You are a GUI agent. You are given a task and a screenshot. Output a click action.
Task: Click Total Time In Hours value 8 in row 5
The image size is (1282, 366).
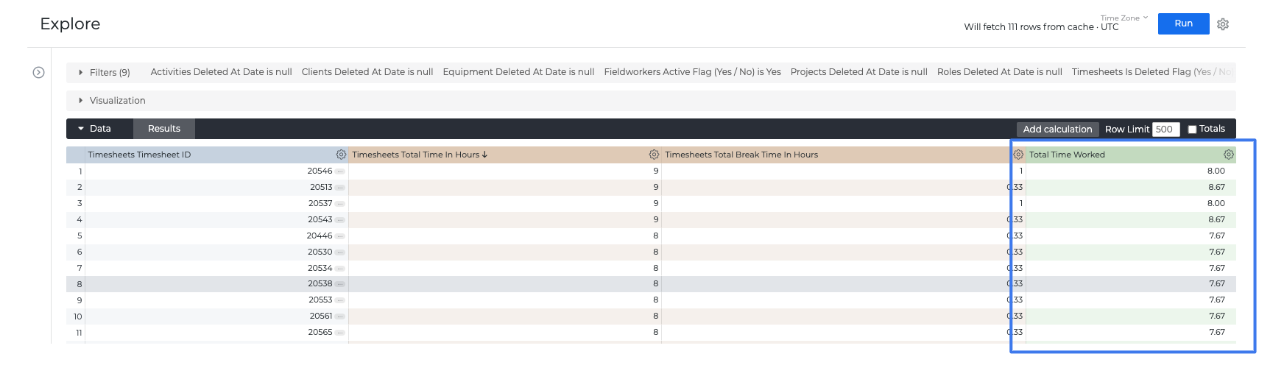[x=656, y=236]
